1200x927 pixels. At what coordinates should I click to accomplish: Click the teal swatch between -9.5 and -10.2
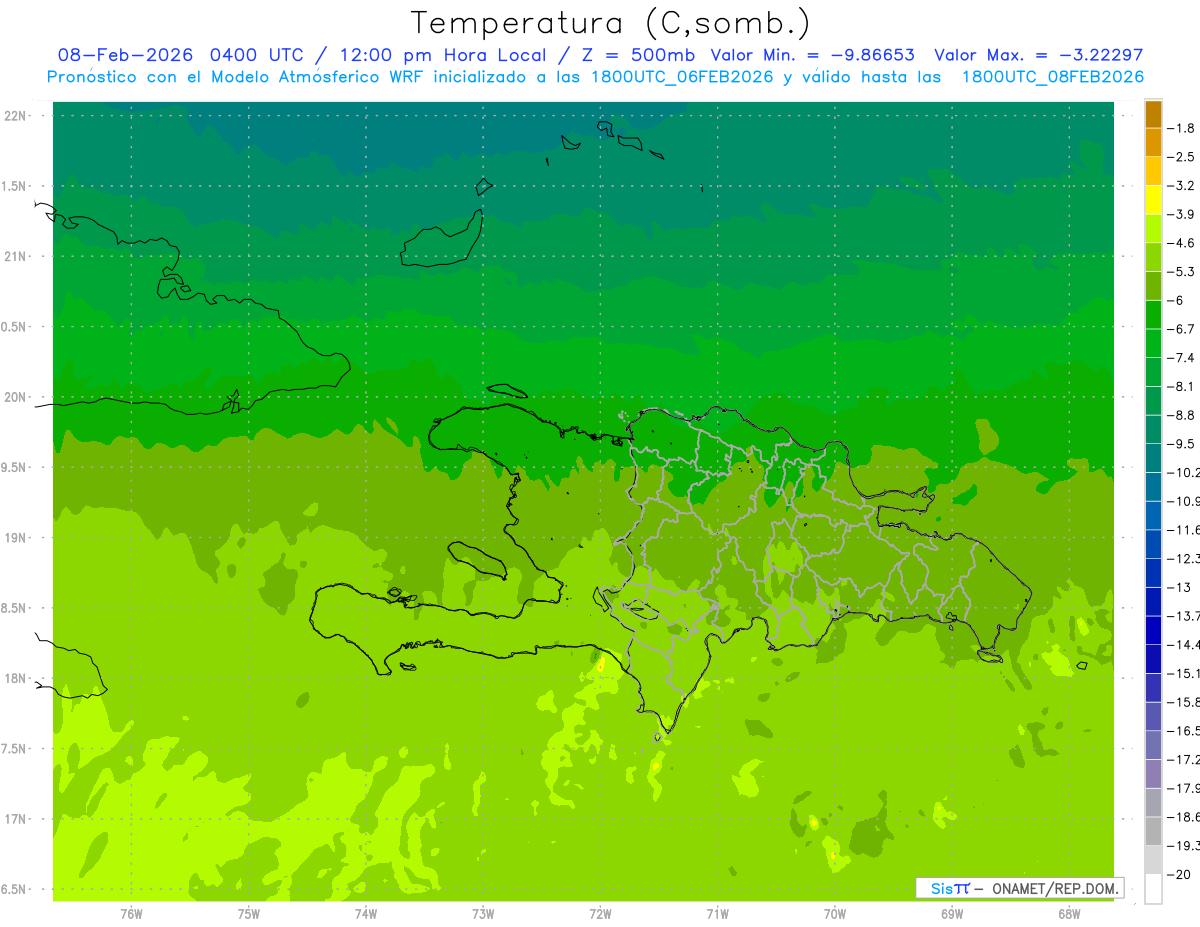coord(1153,458)
